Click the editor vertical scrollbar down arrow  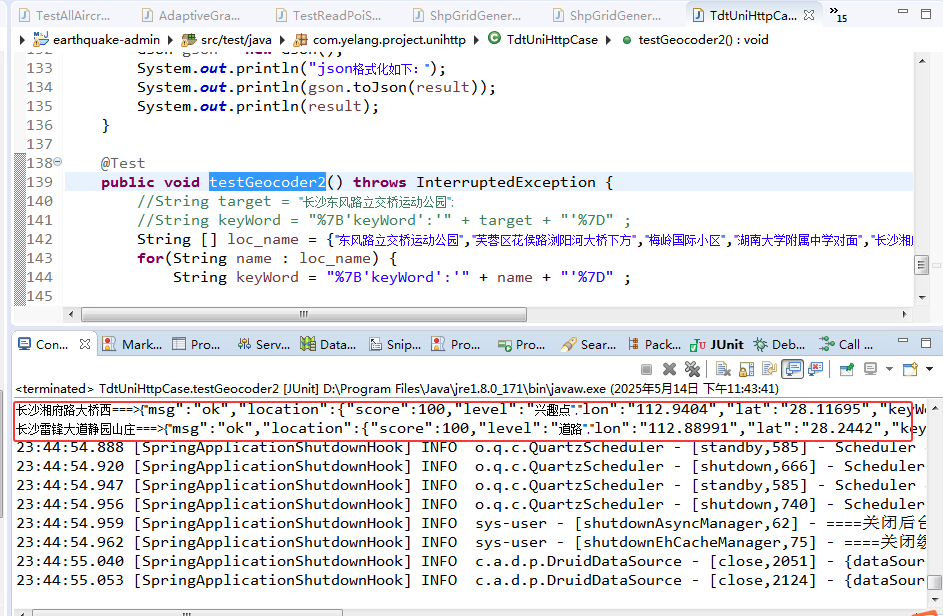[x=922, y=297]
